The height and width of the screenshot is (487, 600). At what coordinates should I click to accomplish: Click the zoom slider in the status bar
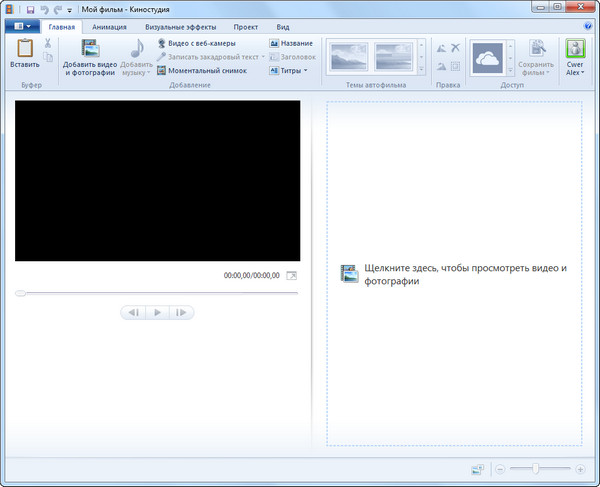[537, 469]
